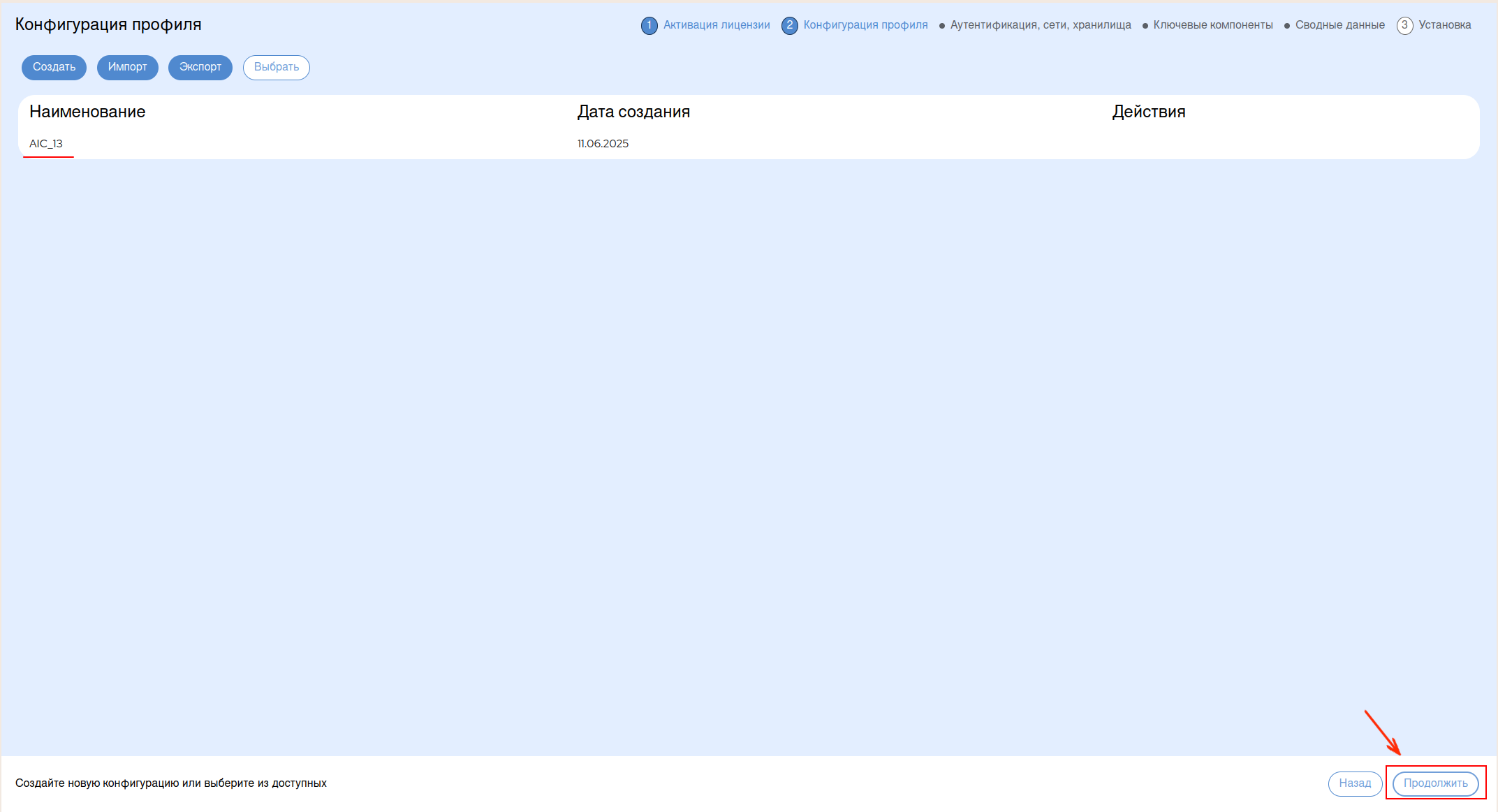
Task: Click step number 2 circle icon
Action: click(790, 26)
